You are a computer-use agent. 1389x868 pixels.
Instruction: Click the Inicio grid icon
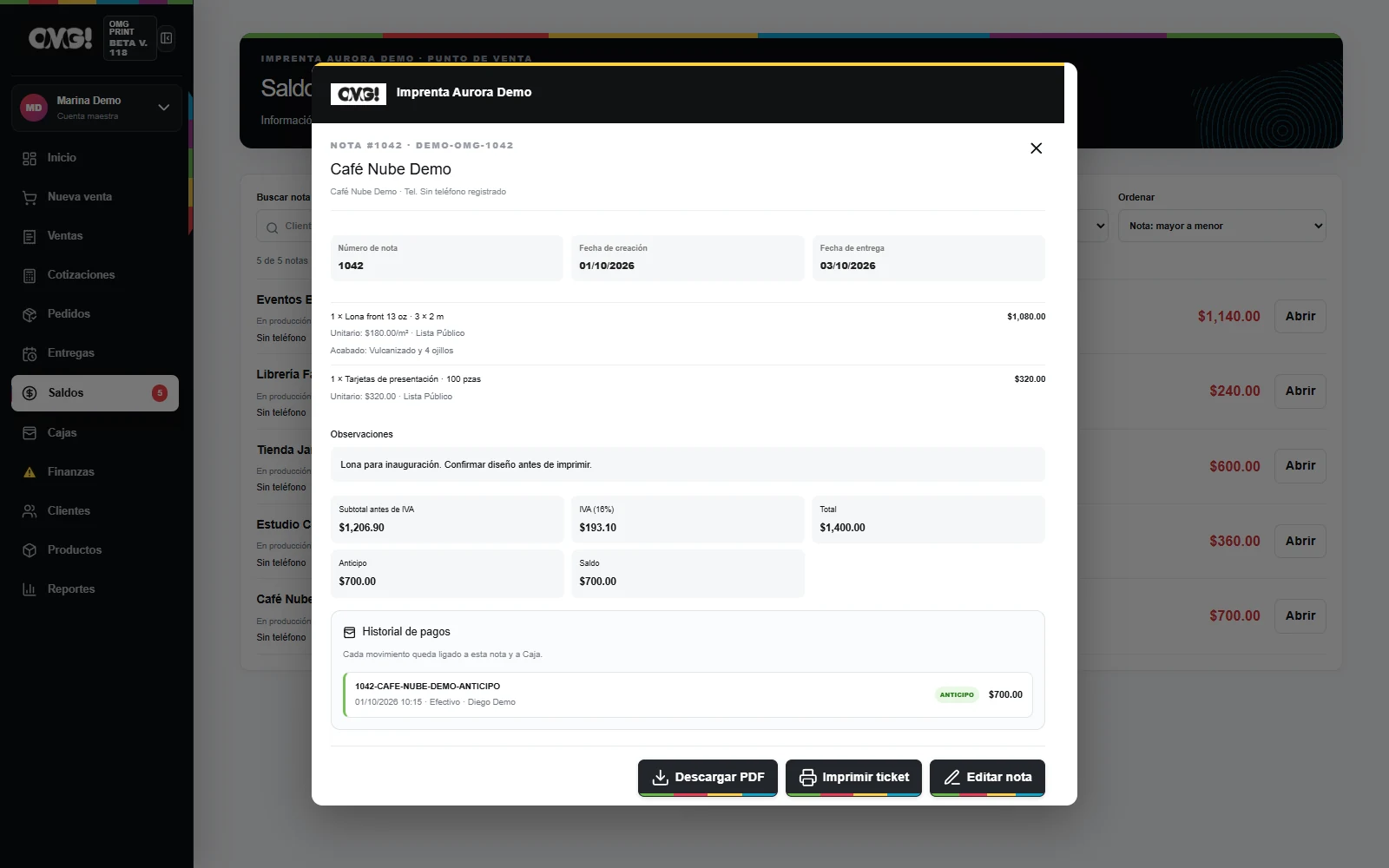pos(30,158)
